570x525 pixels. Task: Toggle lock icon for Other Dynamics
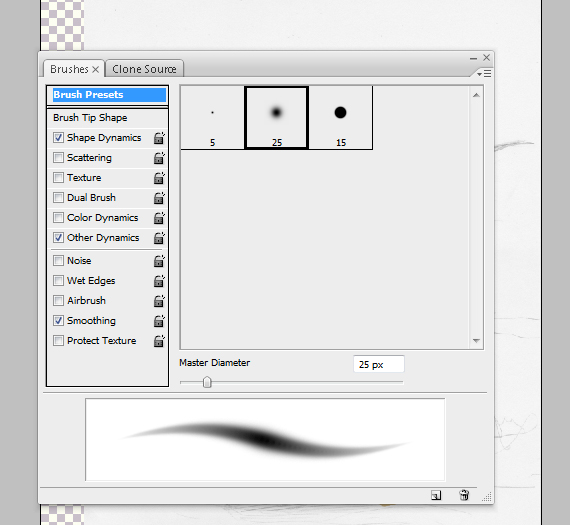[159, 238]
